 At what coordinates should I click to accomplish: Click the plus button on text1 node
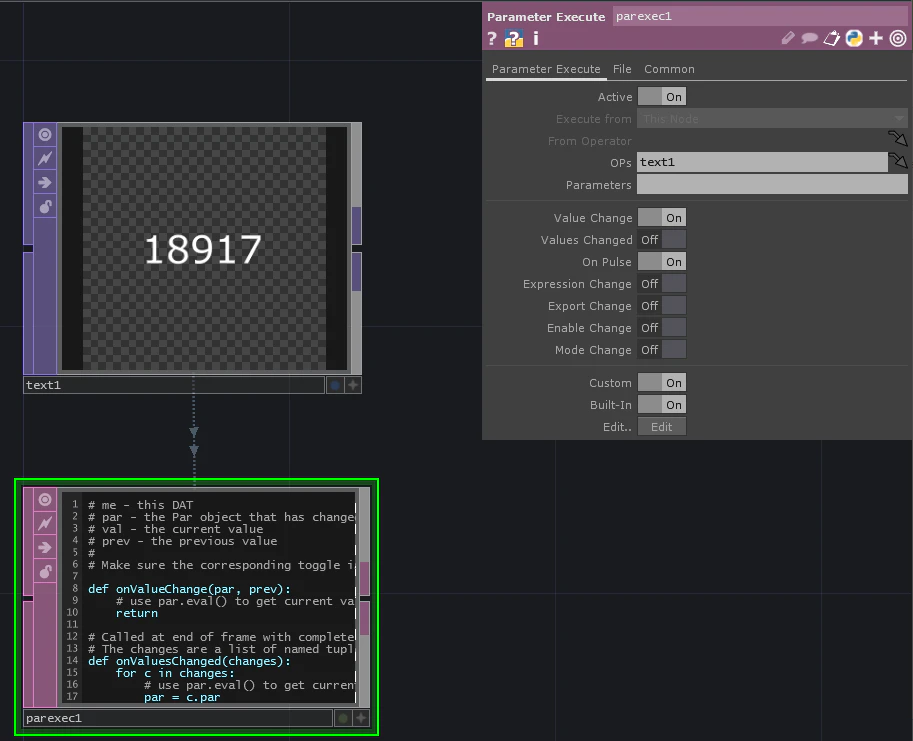click(x=353, y=385)
